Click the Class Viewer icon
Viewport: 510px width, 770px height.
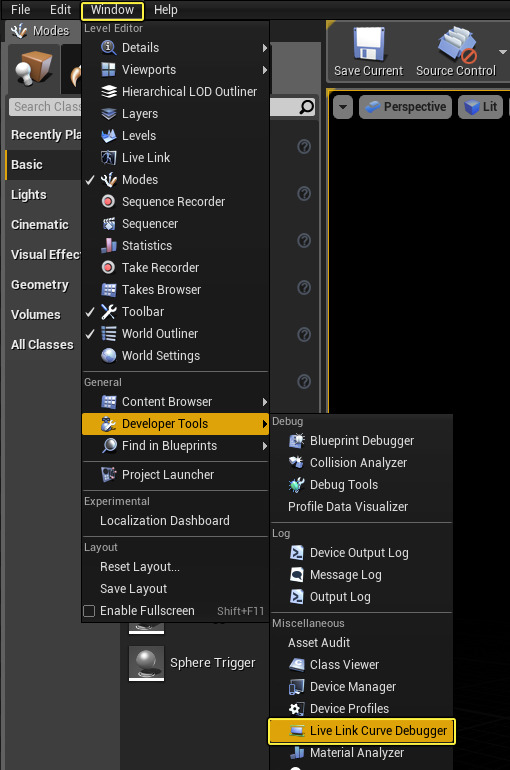coord(296,664)
